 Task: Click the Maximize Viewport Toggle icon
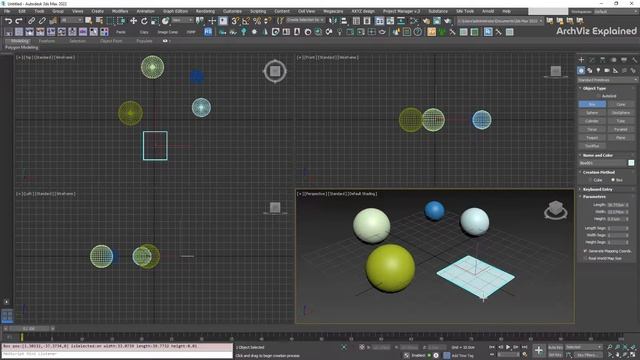[x=634, y=355]
